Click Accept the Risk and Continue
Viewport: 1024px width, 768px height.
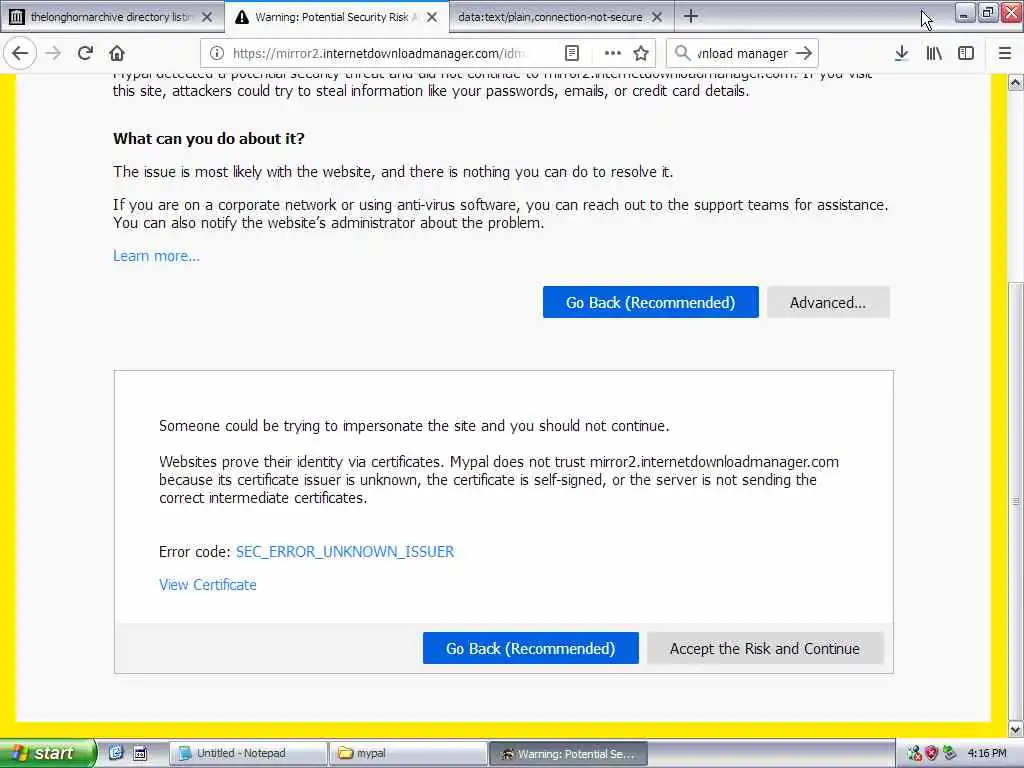765,648
